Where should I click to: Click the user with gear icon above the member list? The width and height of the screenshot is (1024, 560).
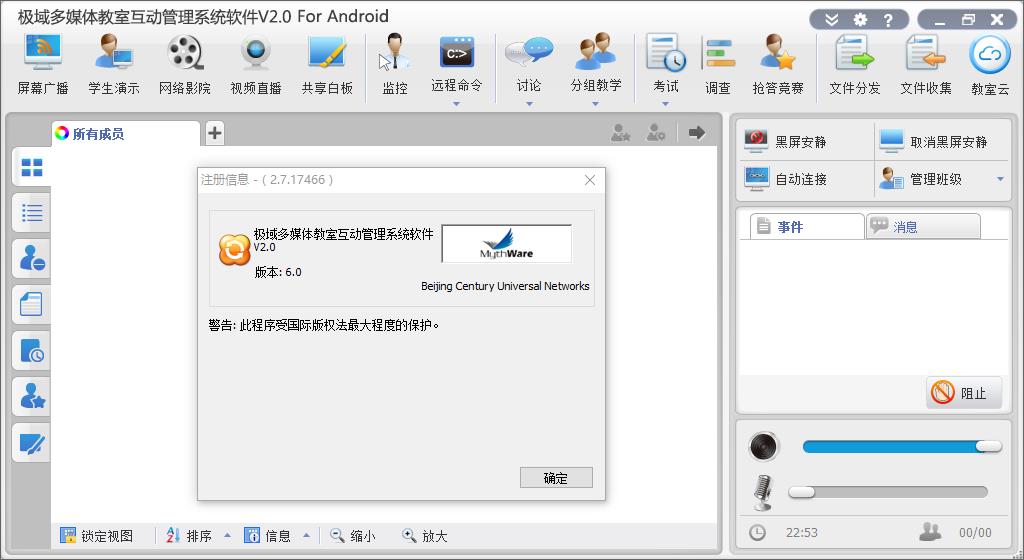[656, 133]
